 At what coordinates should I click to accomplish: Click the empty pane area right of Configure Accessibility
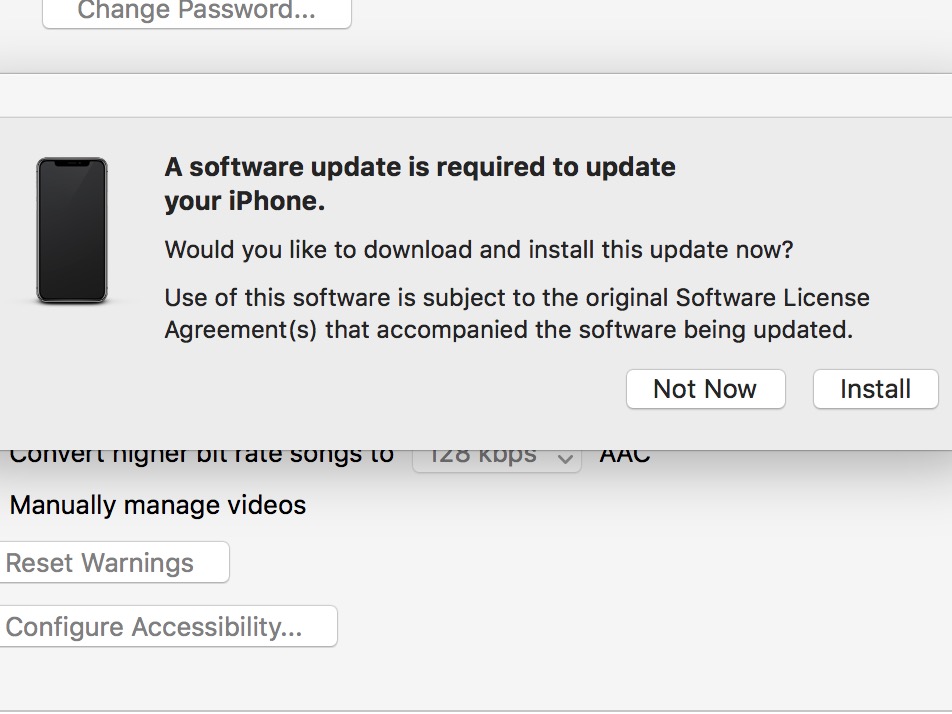644,626
